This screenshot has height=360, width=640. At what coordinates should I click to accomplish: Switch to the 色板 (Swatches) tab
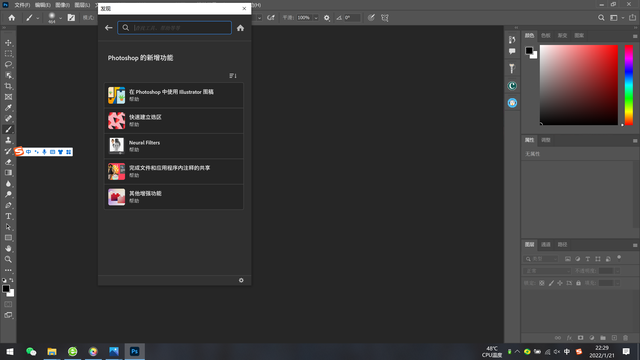546,36
